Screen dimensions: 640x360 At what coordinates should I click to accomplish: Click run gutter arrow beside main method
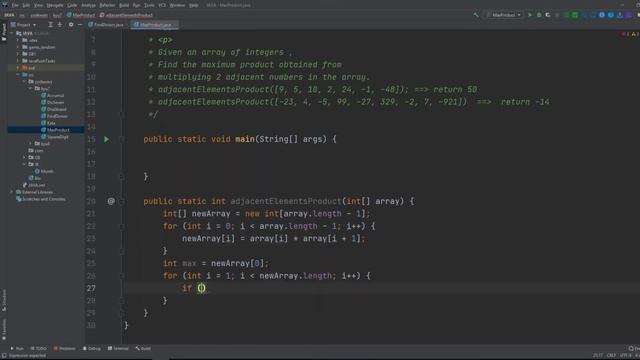point(107,139)
